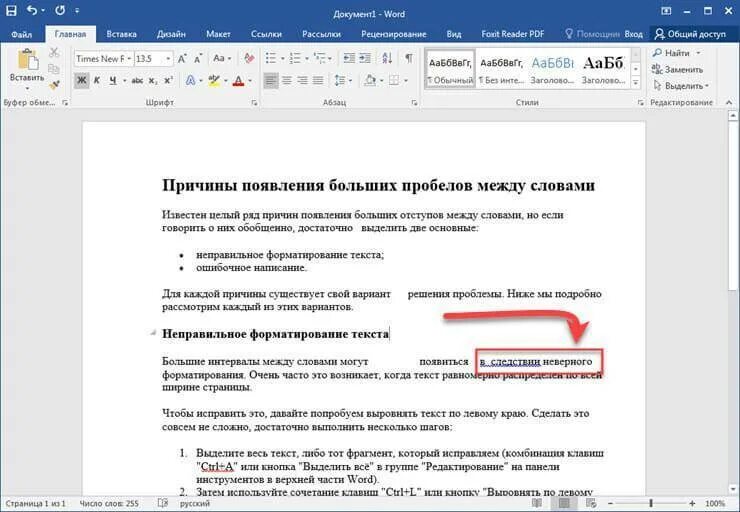Image resolution: width=740 pixels, height=512 pixels.
Task: Decrease the paragraph indent
Action: tap(349, 59)
